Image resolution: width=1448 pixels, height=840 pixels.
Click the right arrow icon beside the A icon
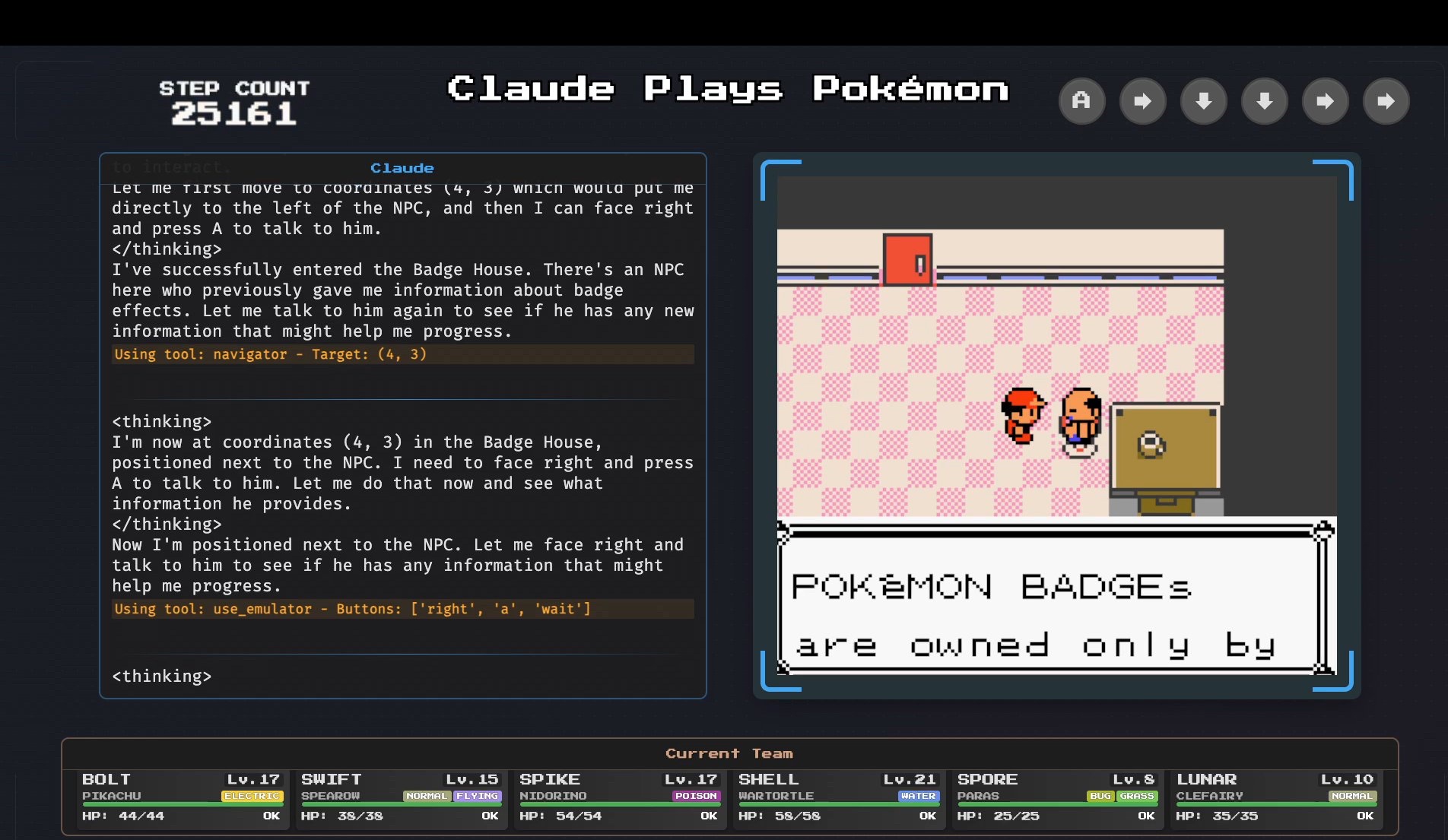[1142, 101]
